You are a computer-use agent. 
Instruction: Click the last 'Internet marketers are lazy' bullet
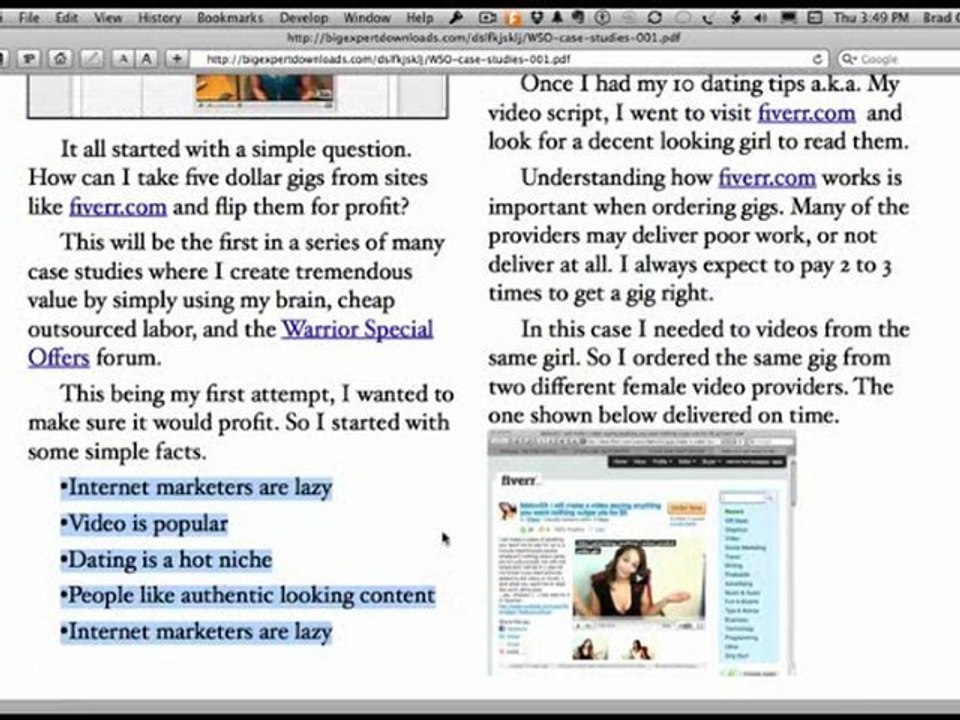196,631
